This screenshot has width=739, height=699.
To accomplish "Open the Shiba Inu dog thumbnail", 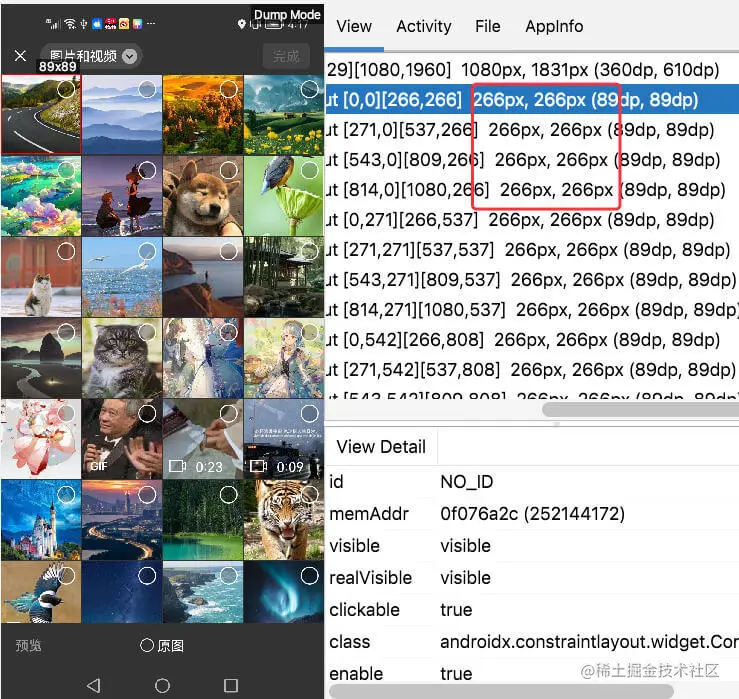I will coord(203,196).
